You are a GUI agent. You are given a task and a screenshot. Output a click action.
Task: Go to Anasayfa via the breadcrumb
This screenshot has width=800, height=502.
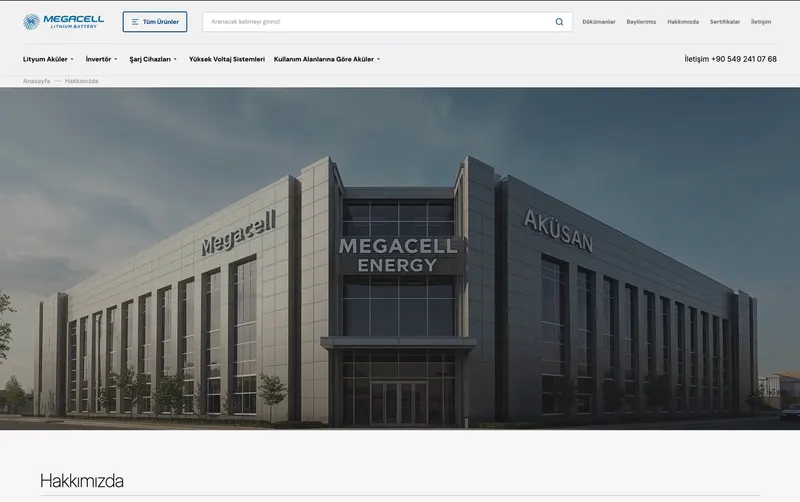click(x=36, y=81)
